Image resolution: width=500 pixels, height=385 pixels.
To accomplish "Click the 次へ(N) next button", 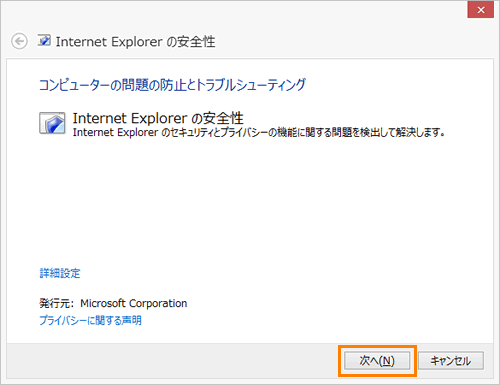I will click(x=377, y=361).
